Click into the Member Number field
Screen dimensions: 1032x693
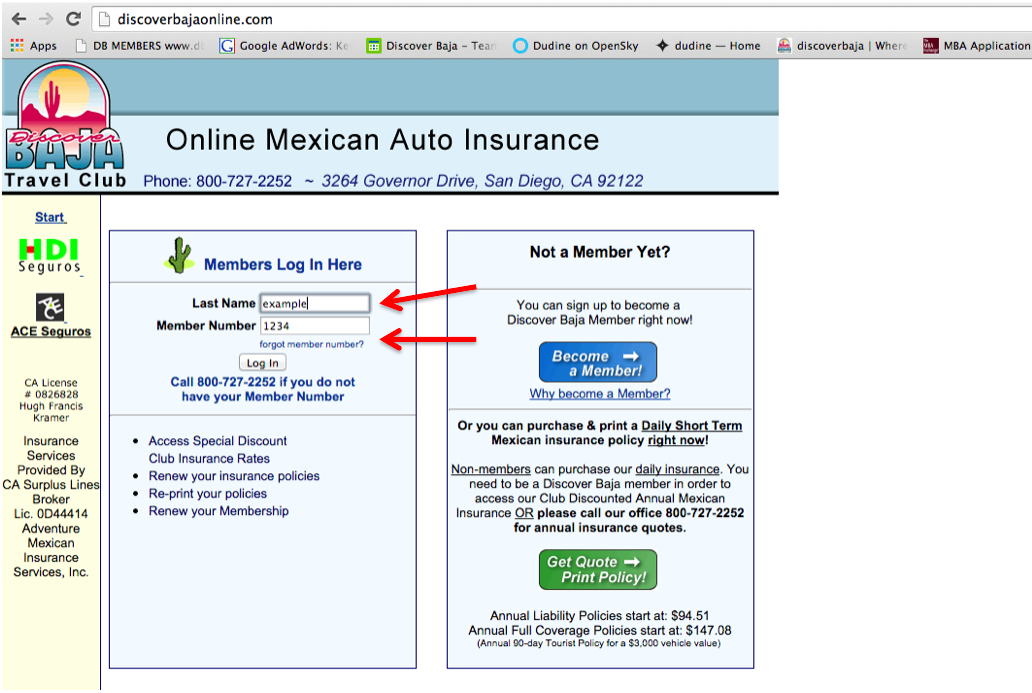click(314, 326)
